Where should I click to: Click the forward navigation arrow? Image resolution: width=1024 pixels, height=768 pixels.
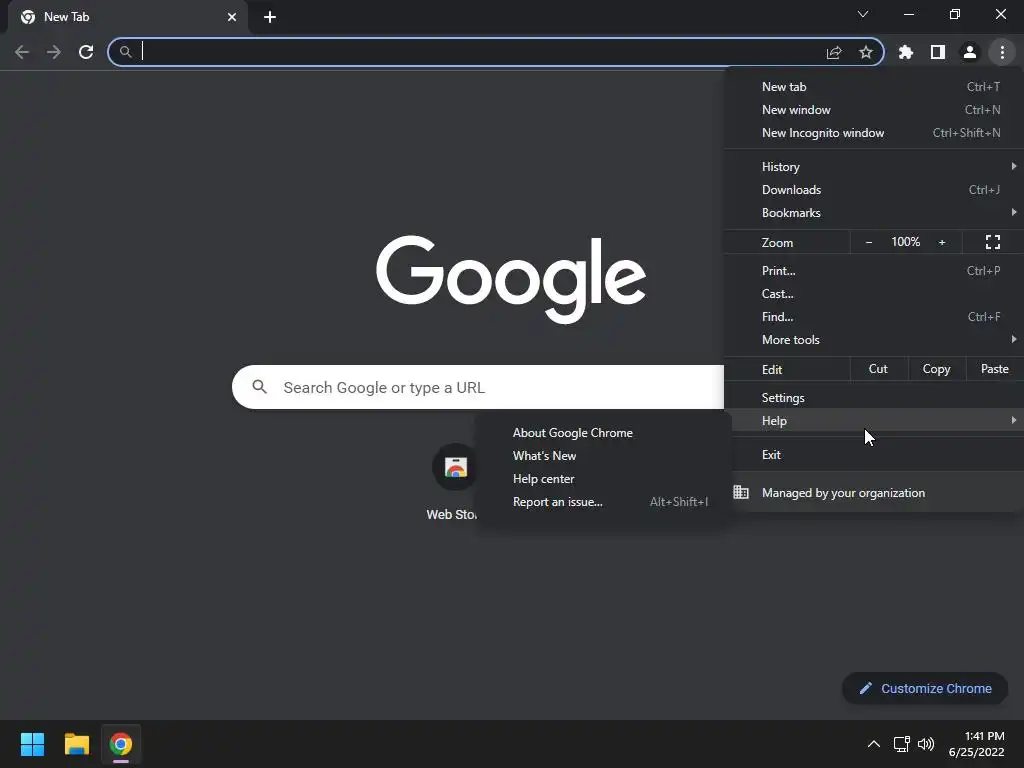pos(54,52)
